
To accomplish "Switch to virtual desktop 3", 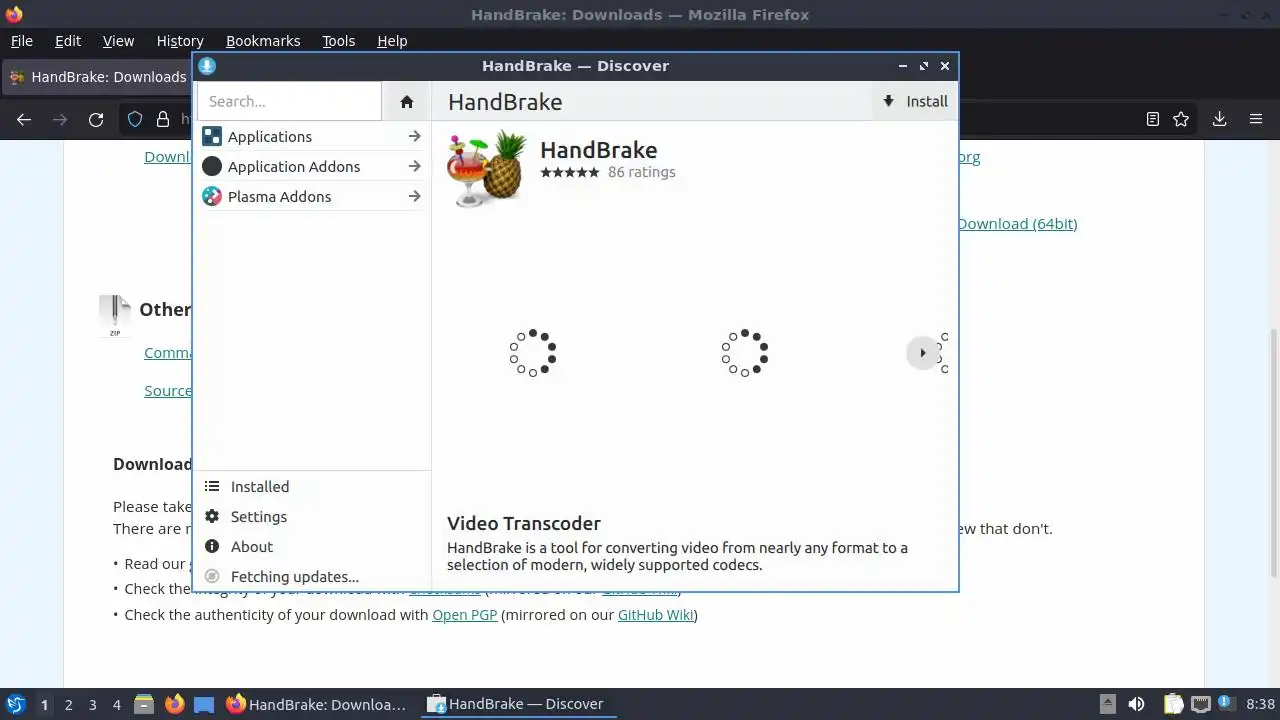I will (x=92, y=705).
